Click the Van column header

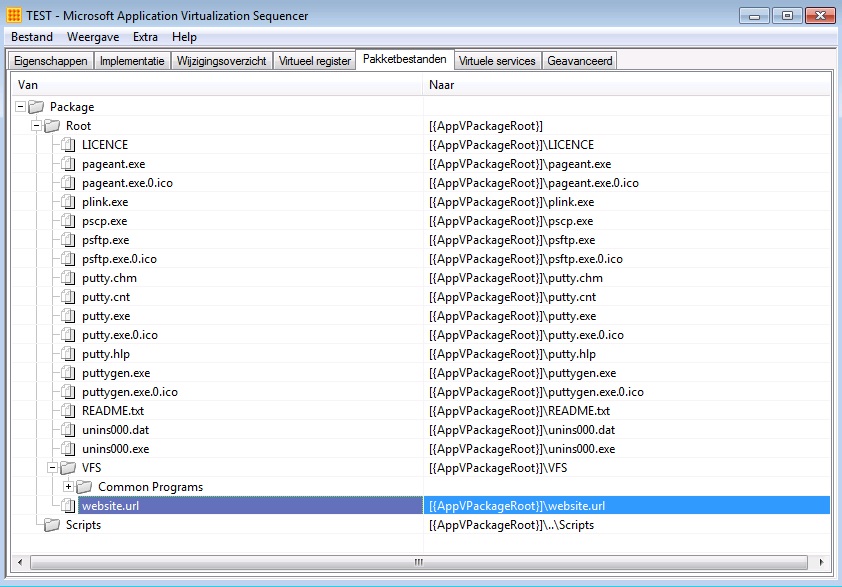28,85
